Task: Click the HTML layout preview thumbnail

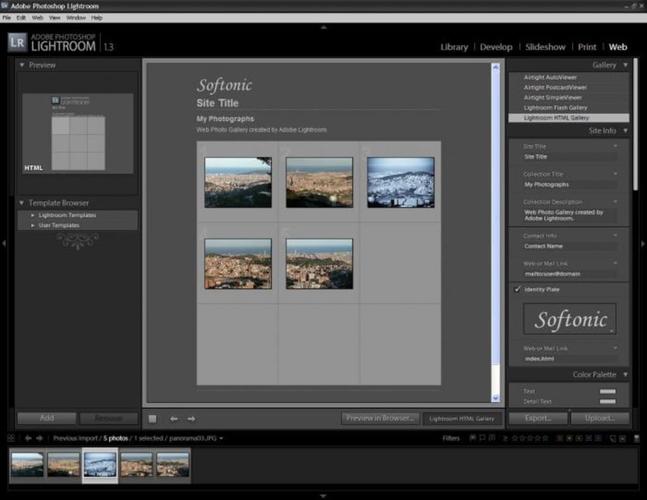Action: pyautogui.click(x=78, y=133)
